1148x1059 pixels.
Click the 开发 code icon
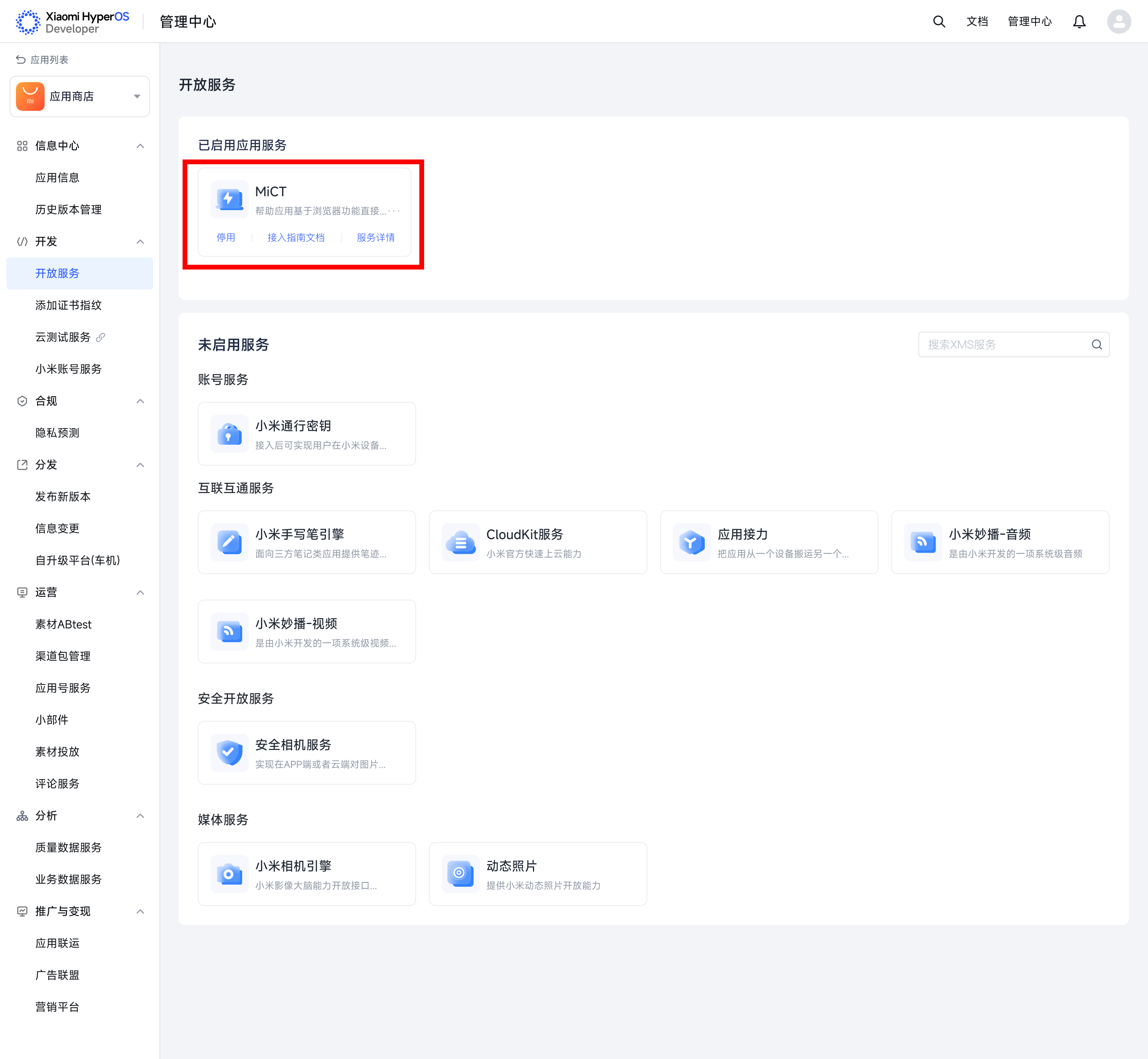pyautogui.click(x=22, y=242)
